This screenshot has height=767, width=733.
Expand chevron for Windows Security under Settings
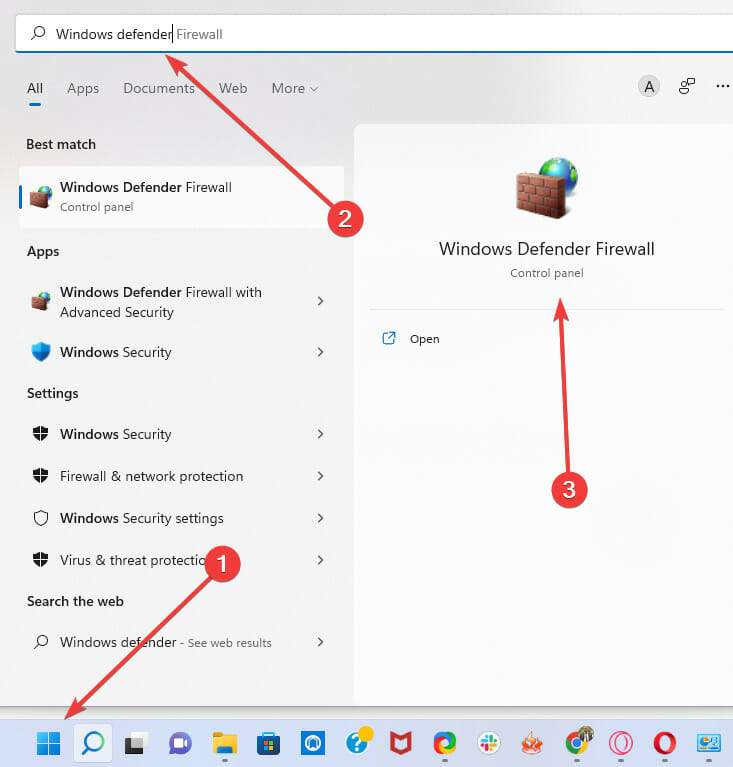320,434
